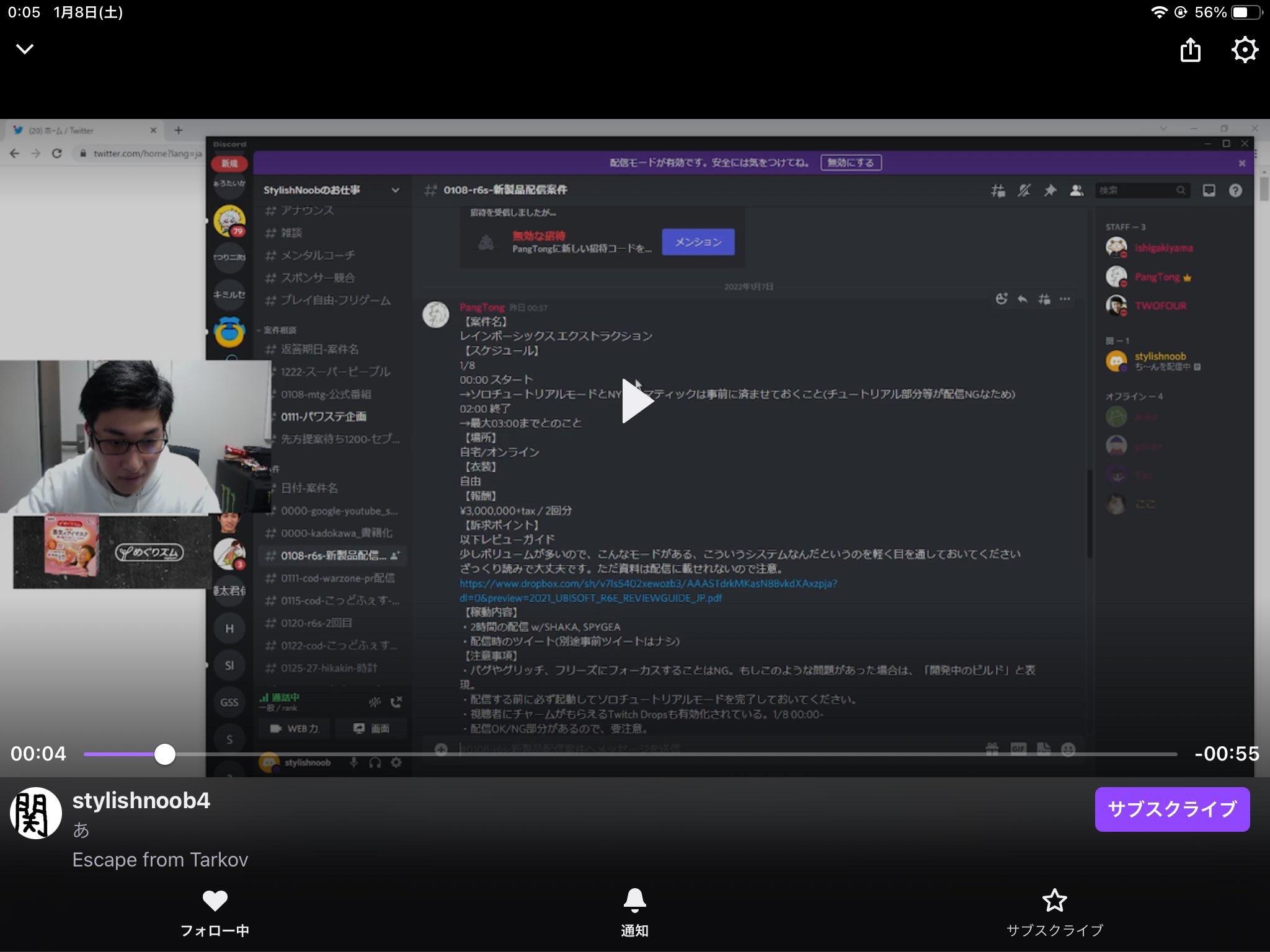Tap the purple サブスクライブ button
The height and width of the screenshot is (952, 1270).
(1171, 809)
